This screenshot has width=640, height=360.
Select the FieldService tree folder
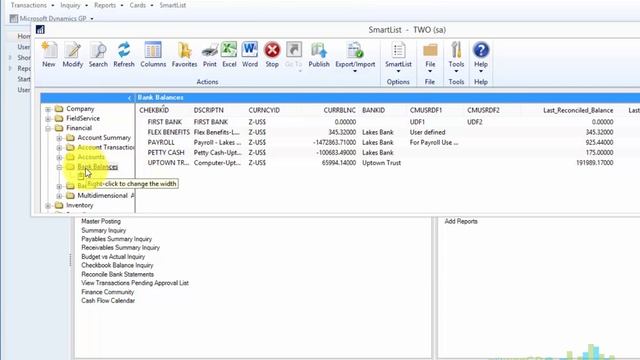[x=83, y=118]
